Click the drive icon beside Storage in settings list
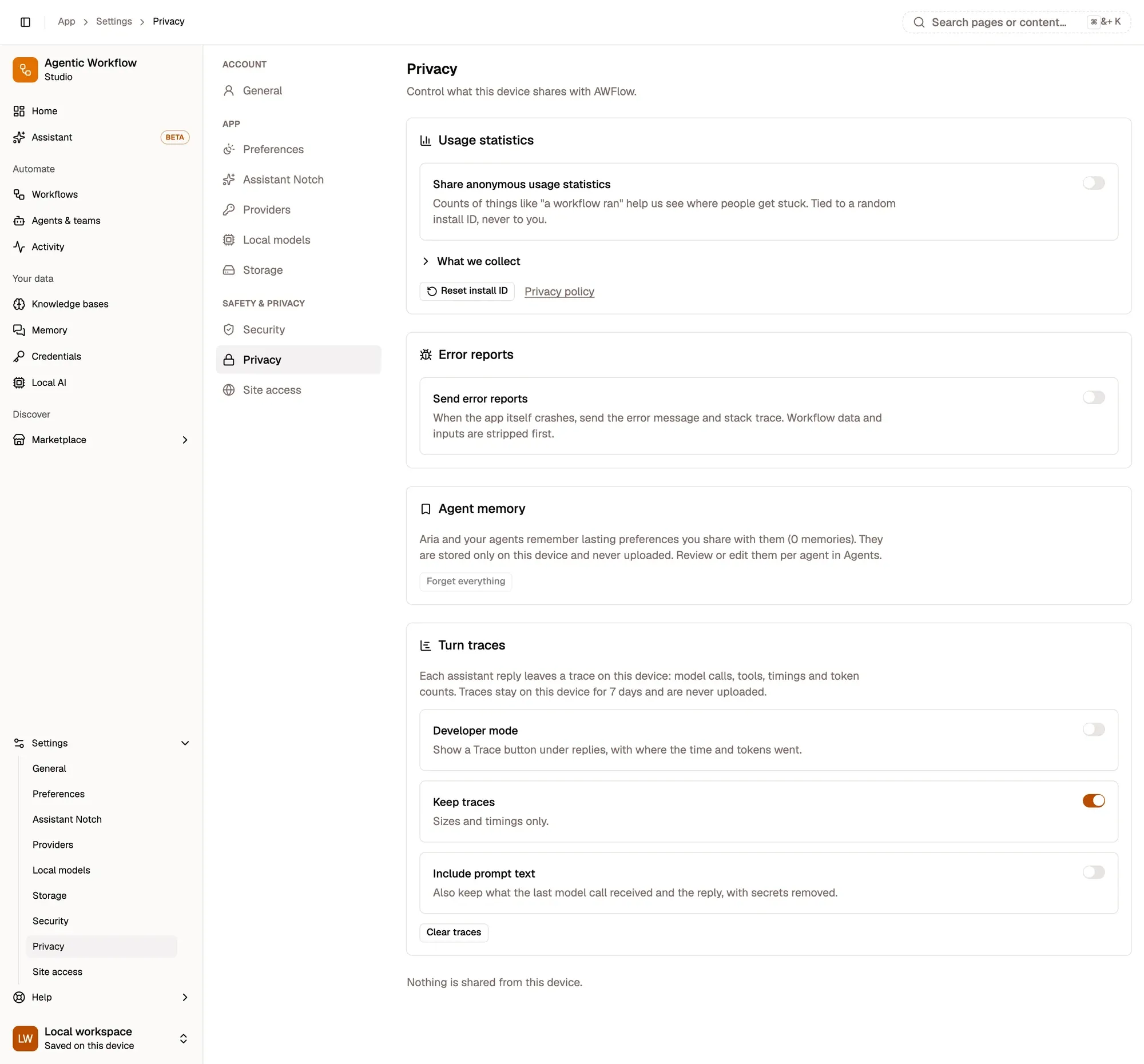The image size is (1144, 1064). click(228, 270)
